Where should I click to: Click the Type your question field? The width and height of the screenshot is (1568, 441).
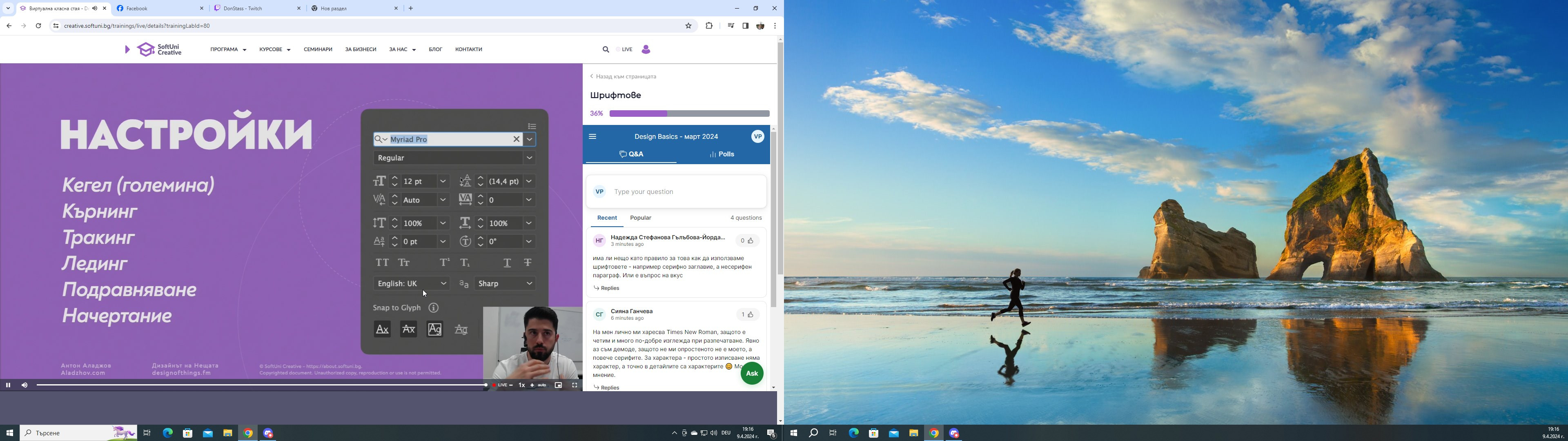tap(682, 192)
